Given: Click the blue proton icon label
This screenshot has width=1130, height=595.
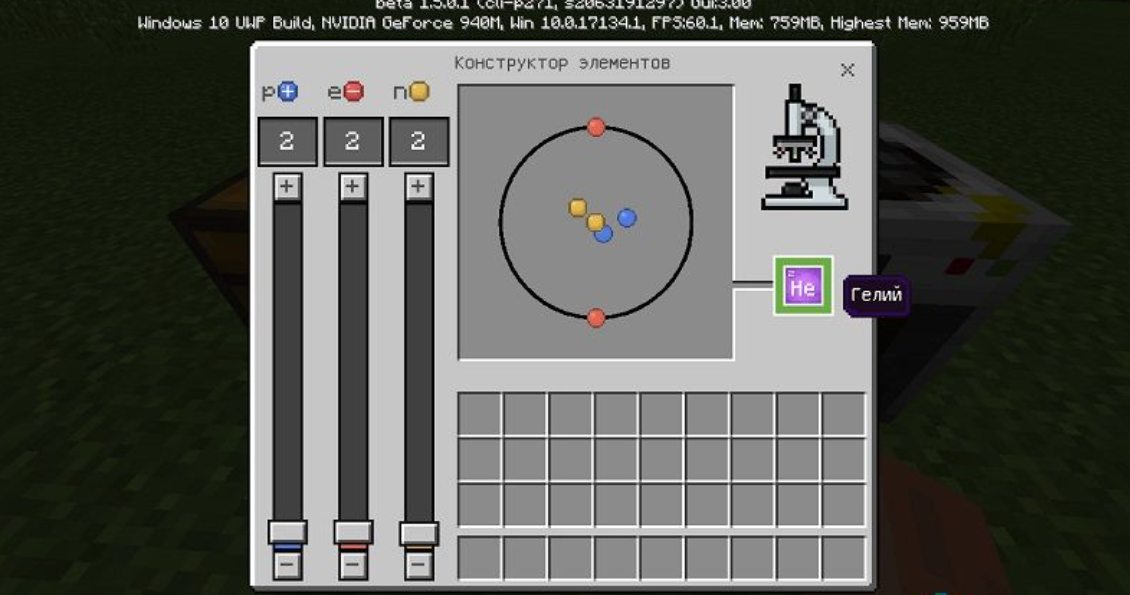Looking at the screenshot, I should 288,92.
